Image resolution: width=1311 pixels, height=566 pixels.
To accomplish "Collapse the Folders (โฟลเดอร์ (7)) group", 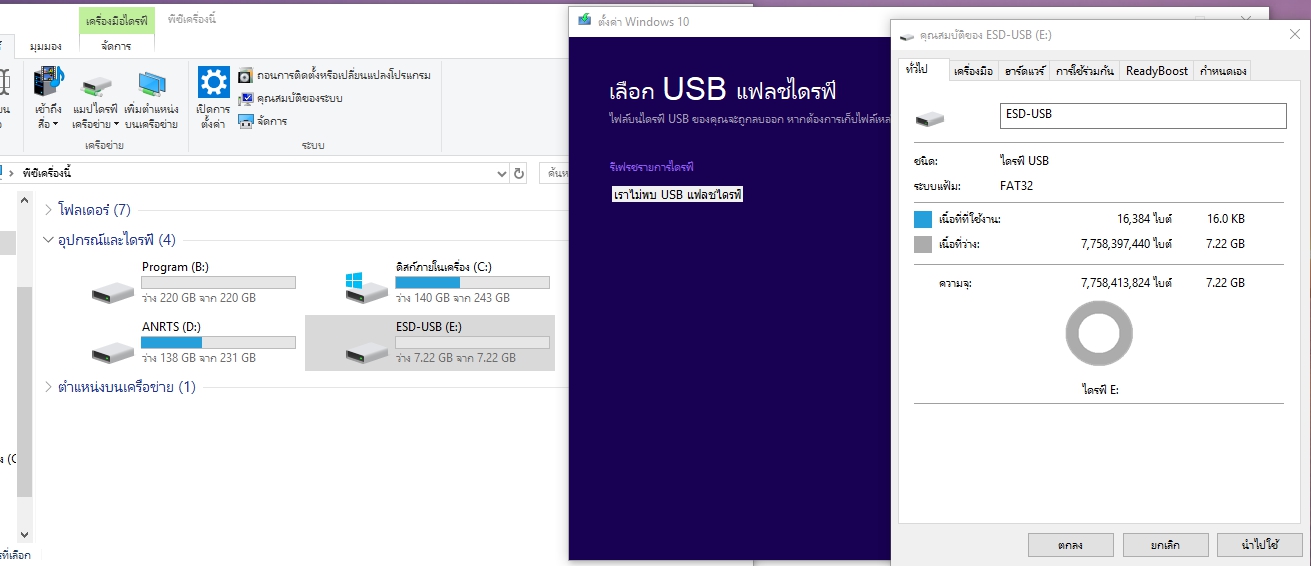I will [x=50, y=210].
